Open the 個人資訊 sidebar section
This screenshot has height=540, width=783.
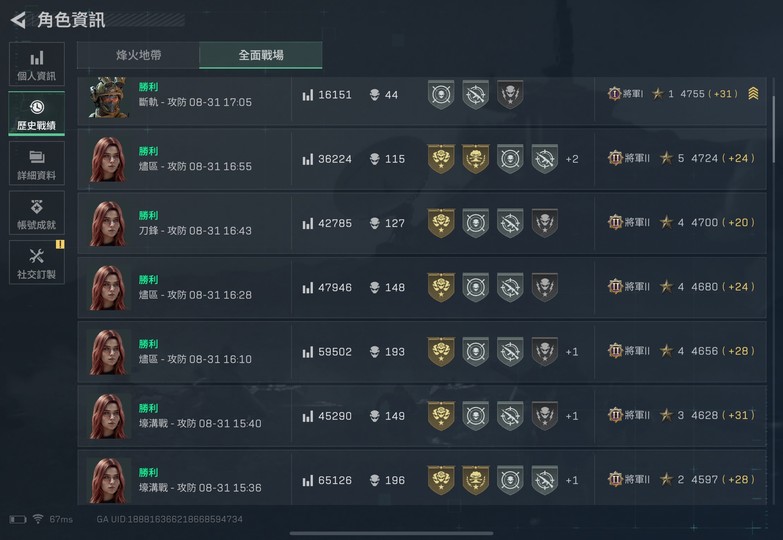click(36, 64)
